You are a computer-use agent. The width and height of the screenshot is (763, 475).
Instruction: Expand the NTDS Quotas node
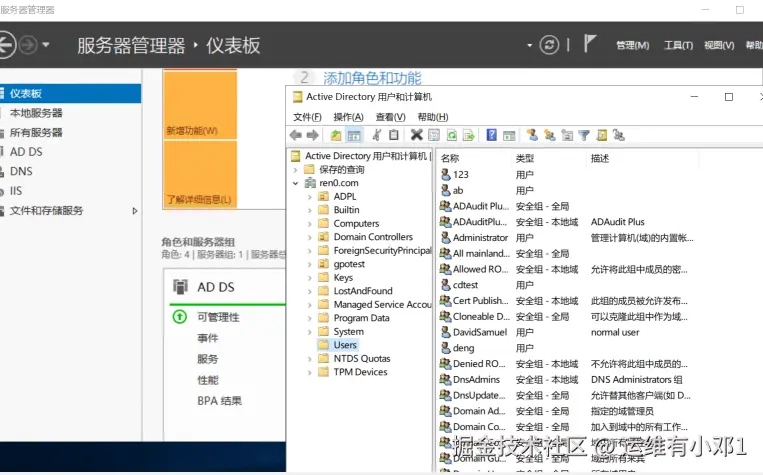click(310, 359)
